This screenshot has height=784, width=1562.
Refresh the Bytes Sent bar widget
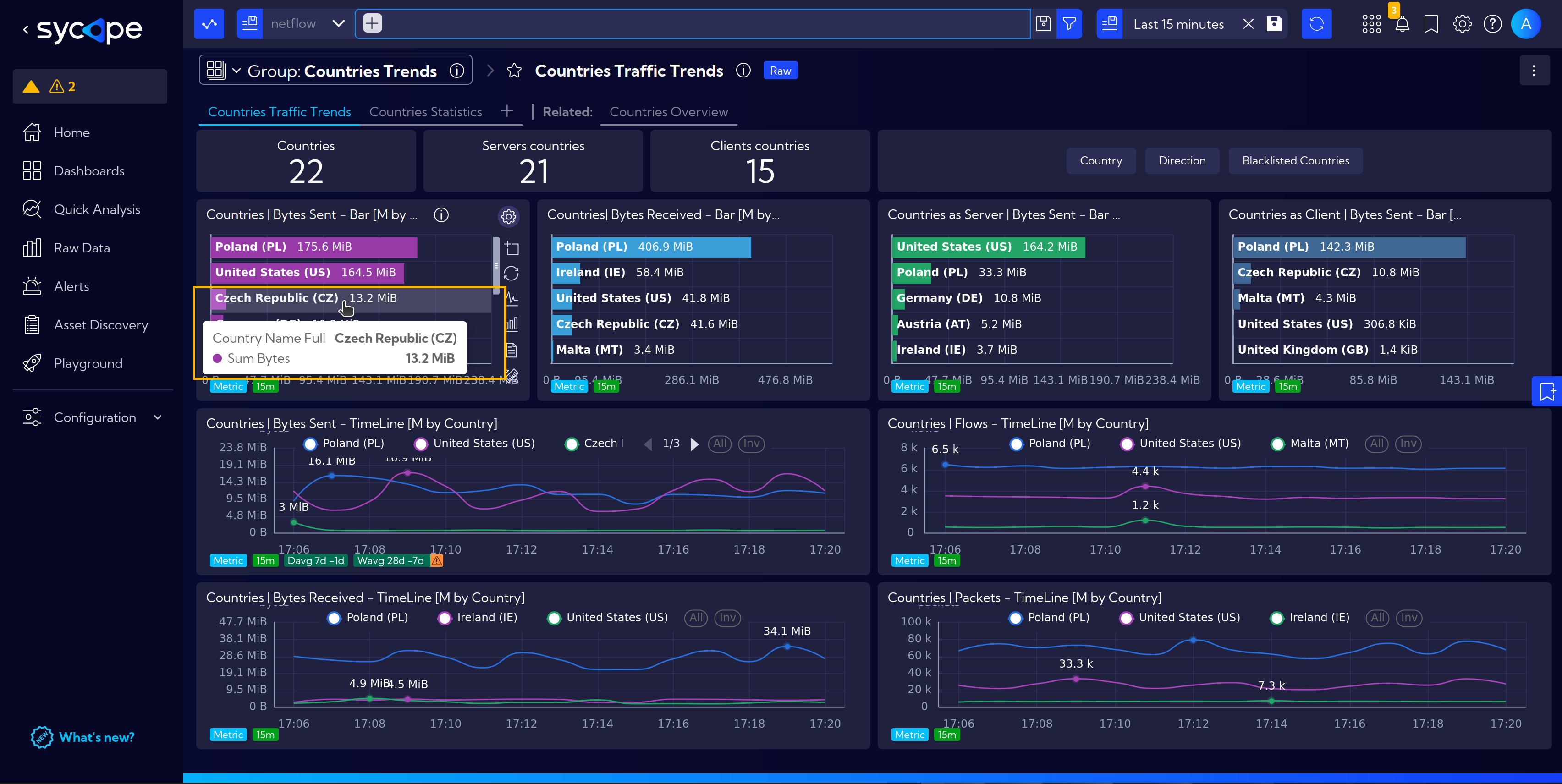click(x=511, y=274)
